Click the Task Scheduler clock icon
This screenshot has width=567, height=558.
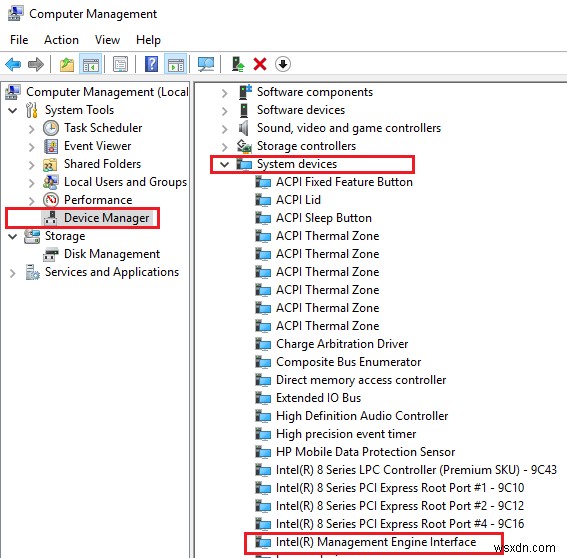tap(51, 128)
